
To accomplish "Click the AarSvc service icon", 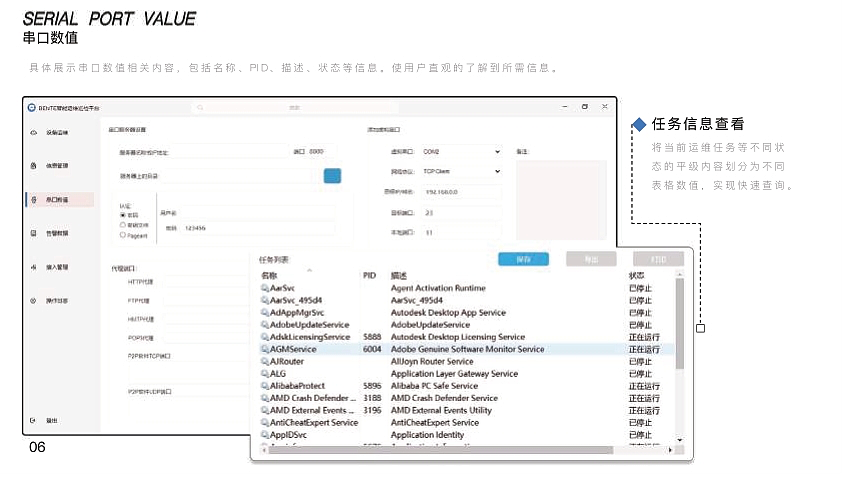I will pyautogui.click(x=265, y=288).
